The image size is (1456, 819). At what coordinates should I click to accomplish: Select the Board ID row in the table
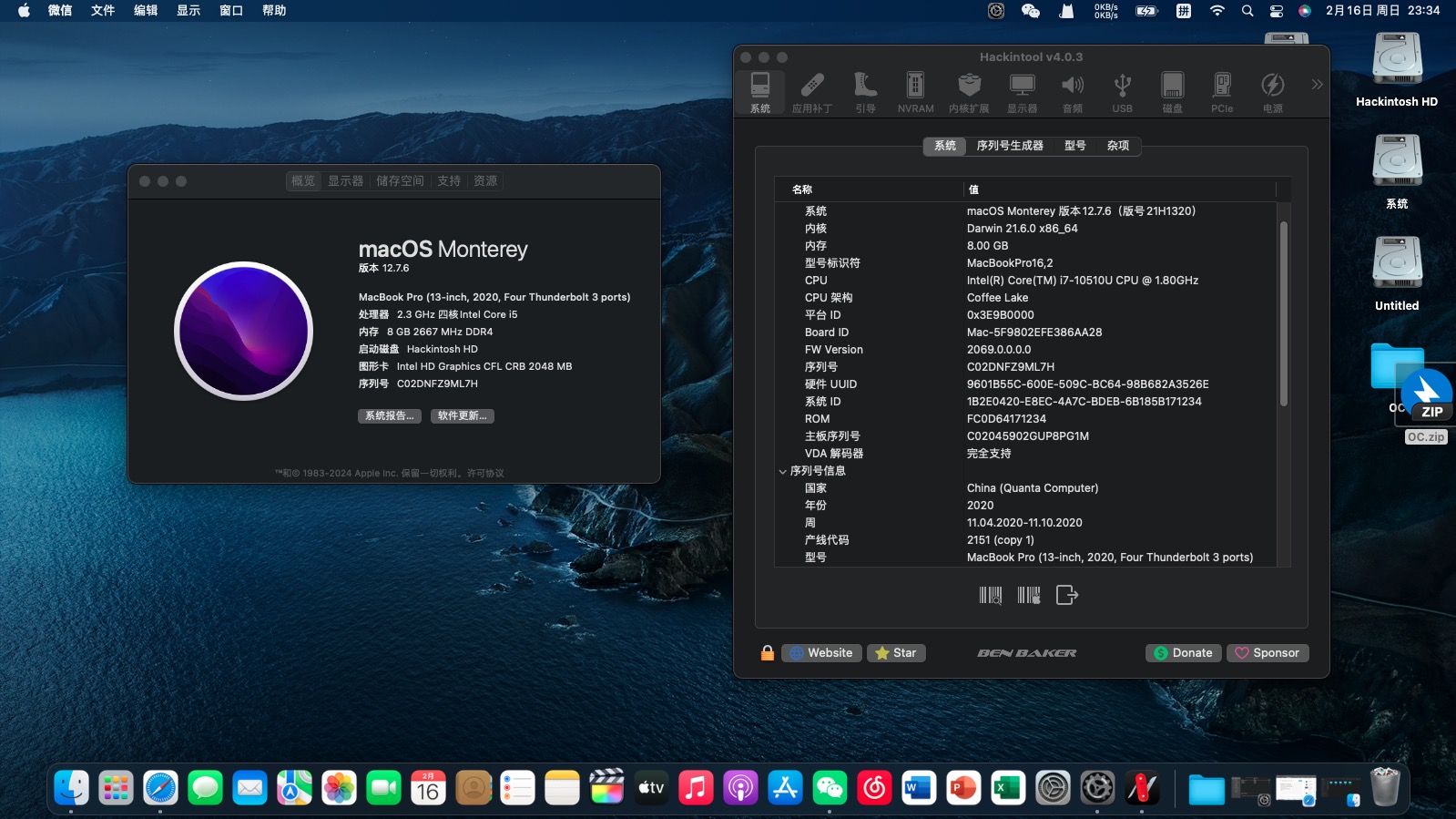point(1025,333)
